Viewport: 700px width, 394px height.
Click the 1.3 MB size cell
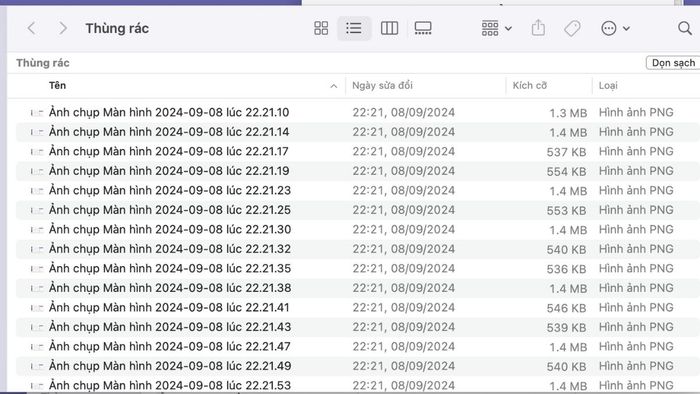point(568,113)
